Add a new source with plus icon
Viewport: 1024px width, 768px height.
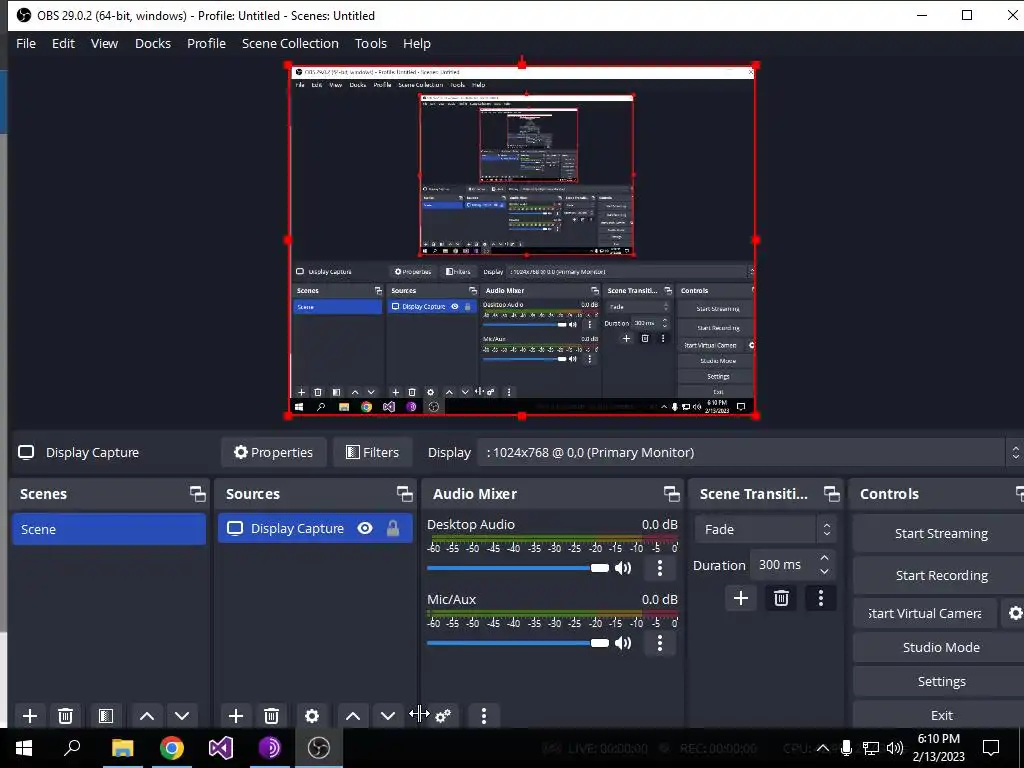click(236, 716)
